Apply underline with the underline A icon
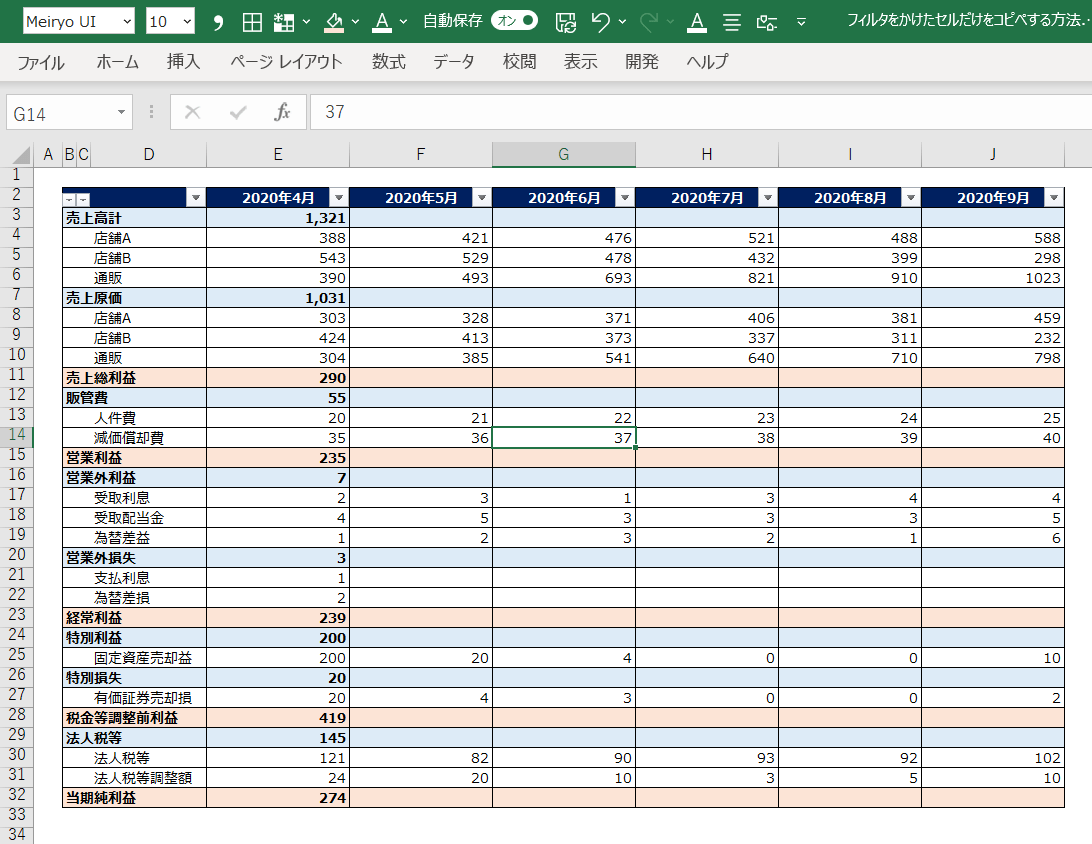The height and width of the screenshot is (844, 1092). pyautogui.click(x=696, y=20)
